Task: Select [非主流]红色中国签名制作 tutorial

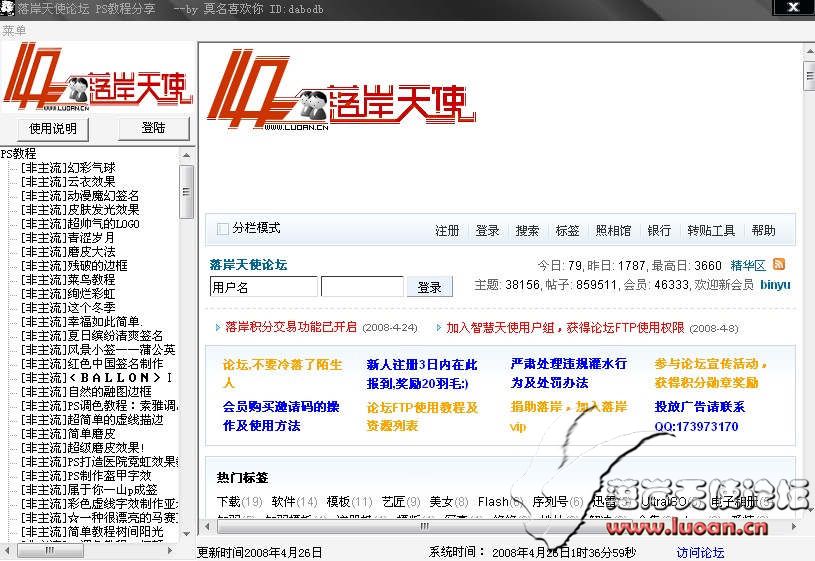Action: click(x=92, y=363)
